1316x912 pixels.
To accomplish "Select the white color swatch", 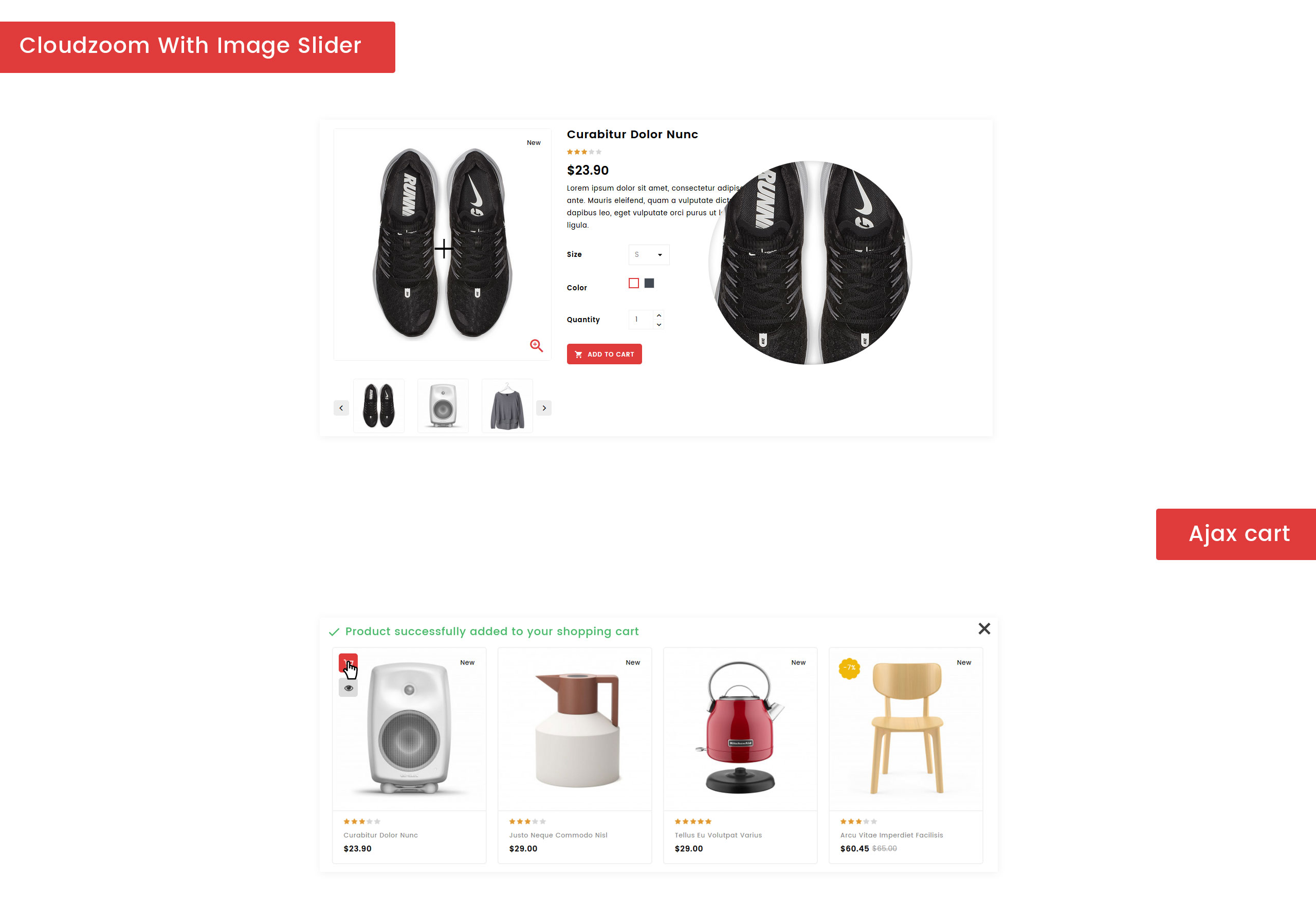I will coord(633,284).
